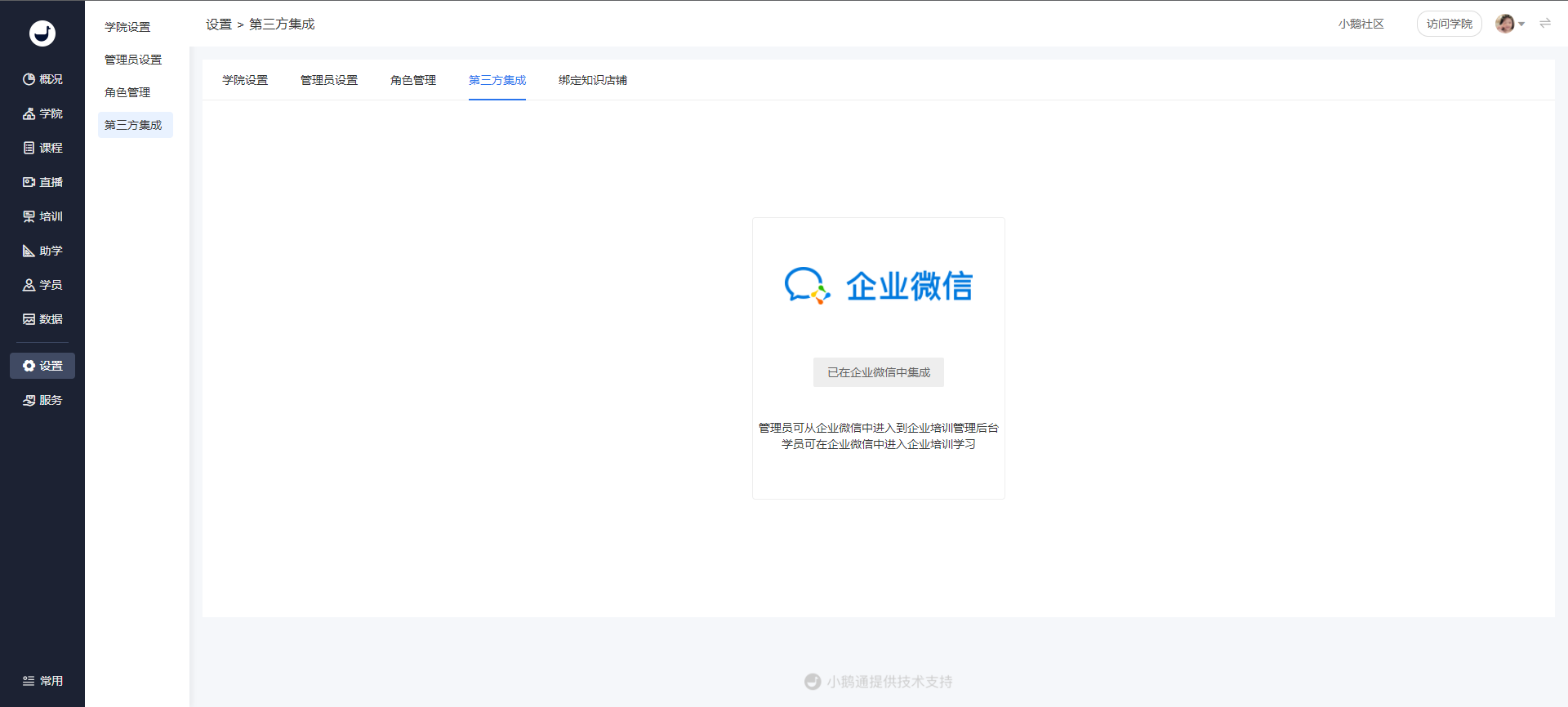
Task: Click 第三方集成 in the breadcrumb
Action: (x=282, y=24)
